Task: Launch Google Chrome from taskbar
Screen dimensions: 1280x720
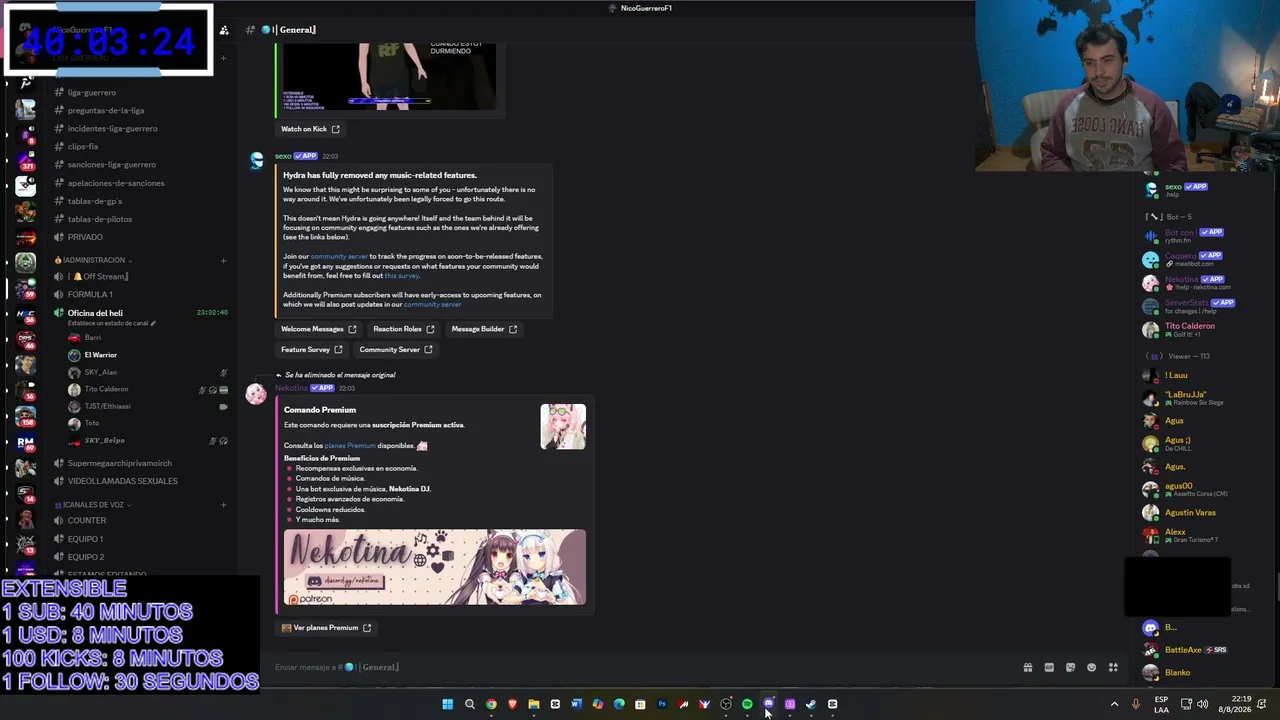Action: [x=491, y=704]
